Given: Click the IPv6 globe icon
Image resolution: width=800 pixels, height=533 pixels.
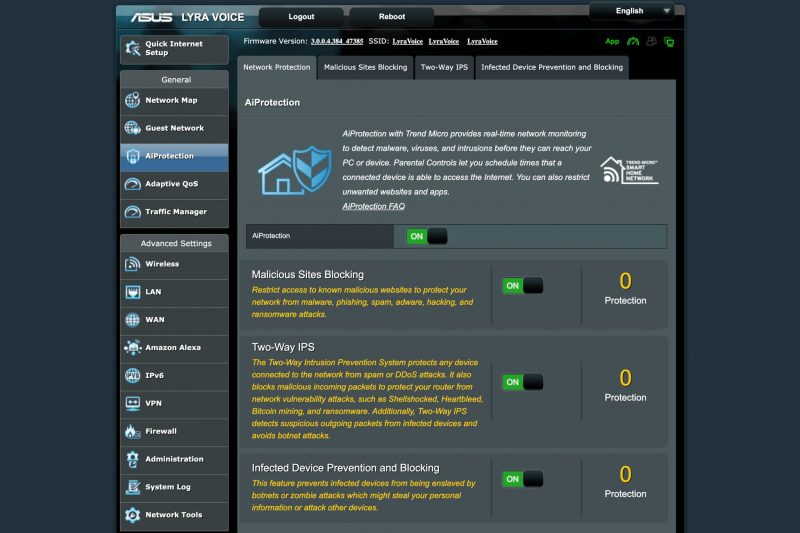Looking at the screenshot, I should (133, 375).
